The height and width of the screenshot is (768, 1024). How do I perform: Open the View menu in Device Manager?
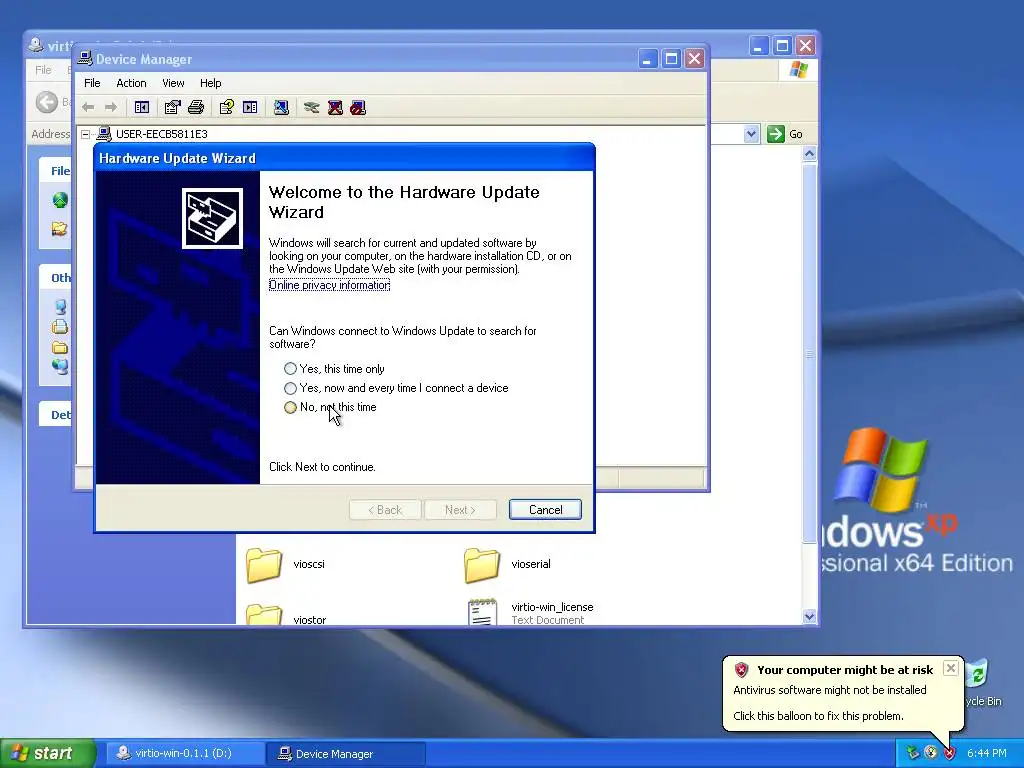173,83
